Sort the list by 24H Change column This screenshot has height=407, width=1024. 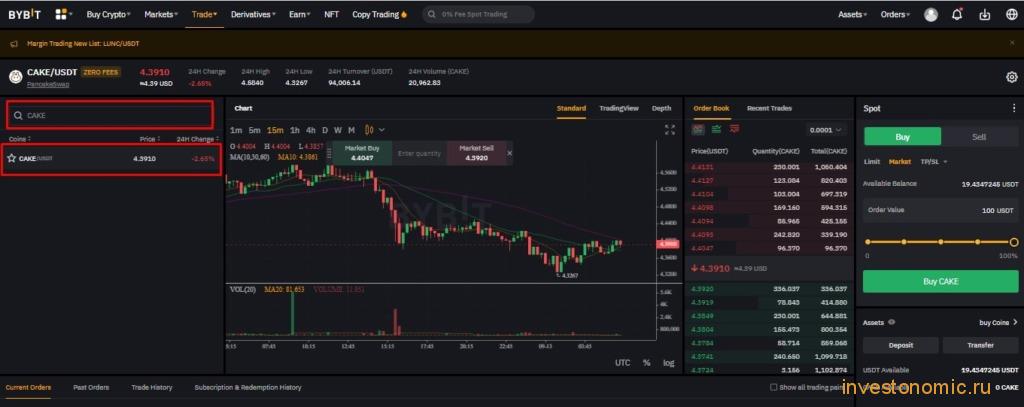(197, 139)
